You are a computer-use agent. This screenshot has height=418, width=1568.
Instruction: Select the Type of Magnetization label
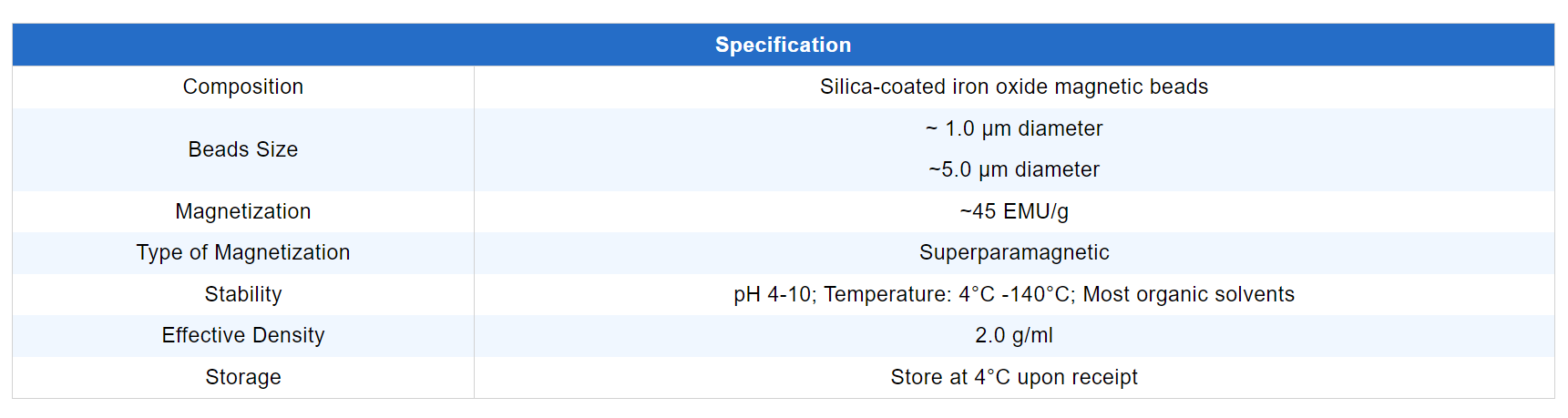242,252
